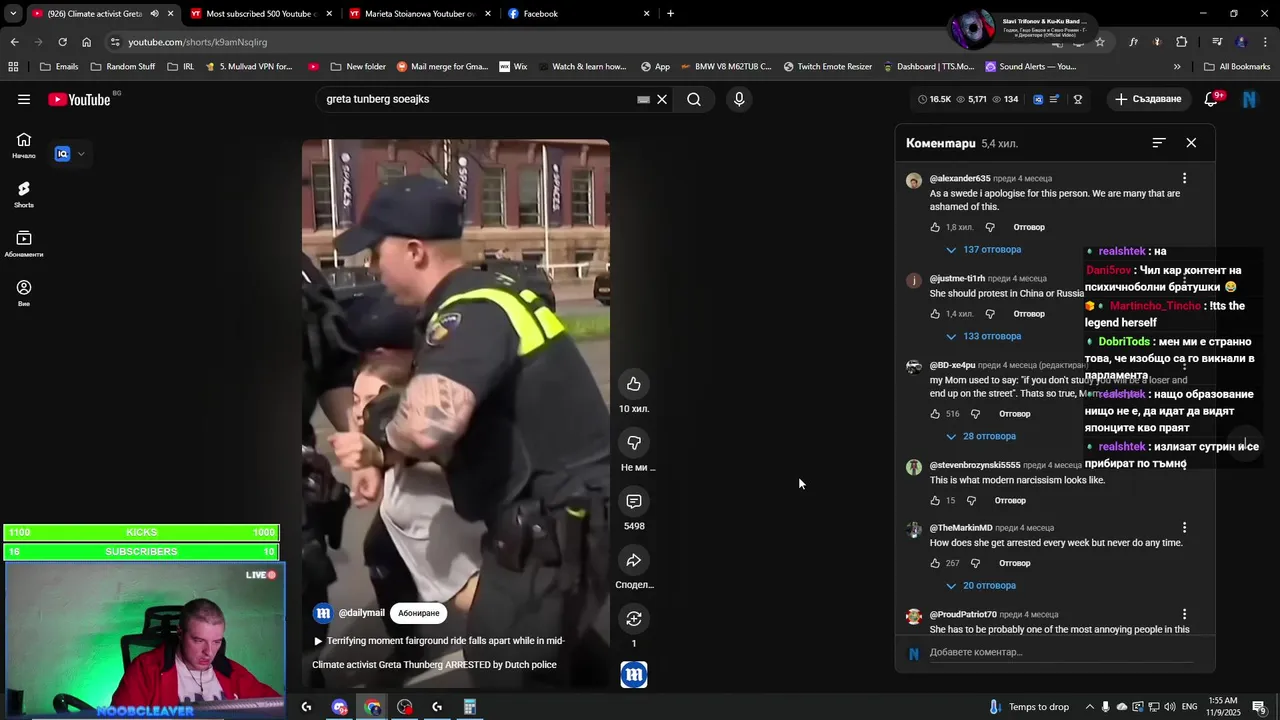Viewport: 1280px width, 720px height.
Task: Like the comment by @stevenbrozynski5555
Action: tap(935, 501)
